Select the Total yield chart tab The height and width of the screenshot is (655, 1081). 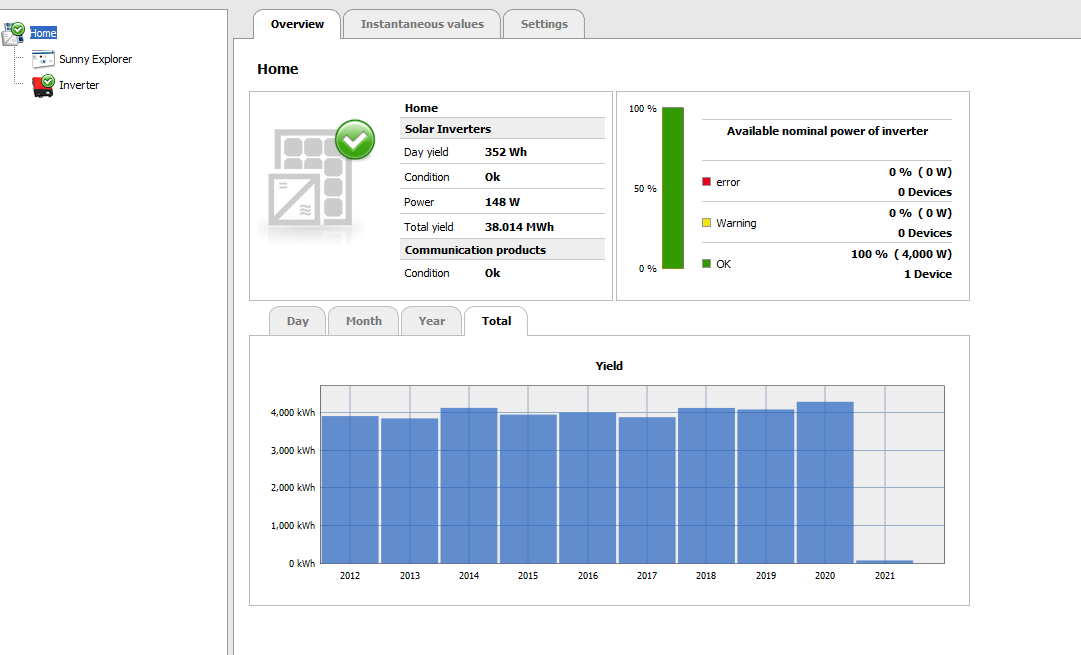[496, 321]
